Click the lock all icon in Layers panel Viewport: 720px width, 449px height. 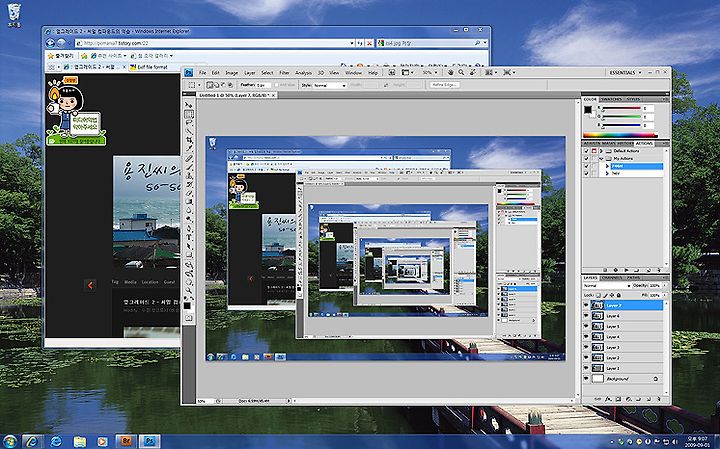point(619,295)
